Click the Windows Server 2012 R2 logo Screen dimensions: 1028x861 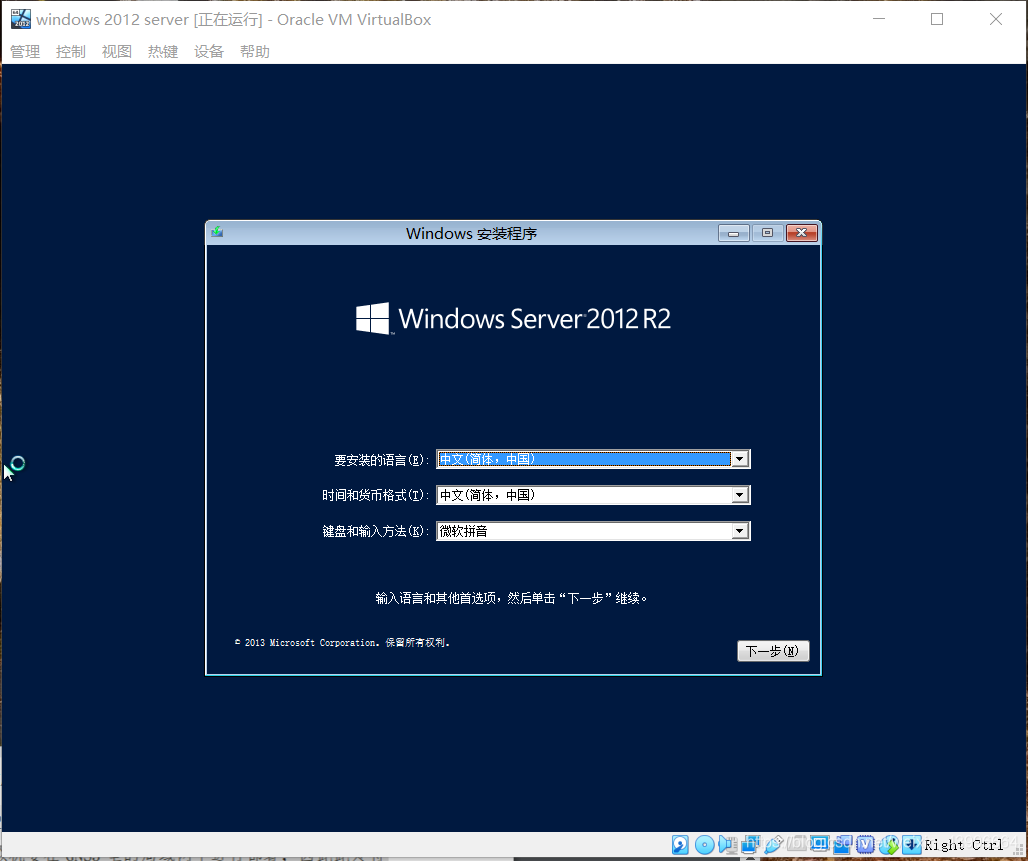point(513,319)
